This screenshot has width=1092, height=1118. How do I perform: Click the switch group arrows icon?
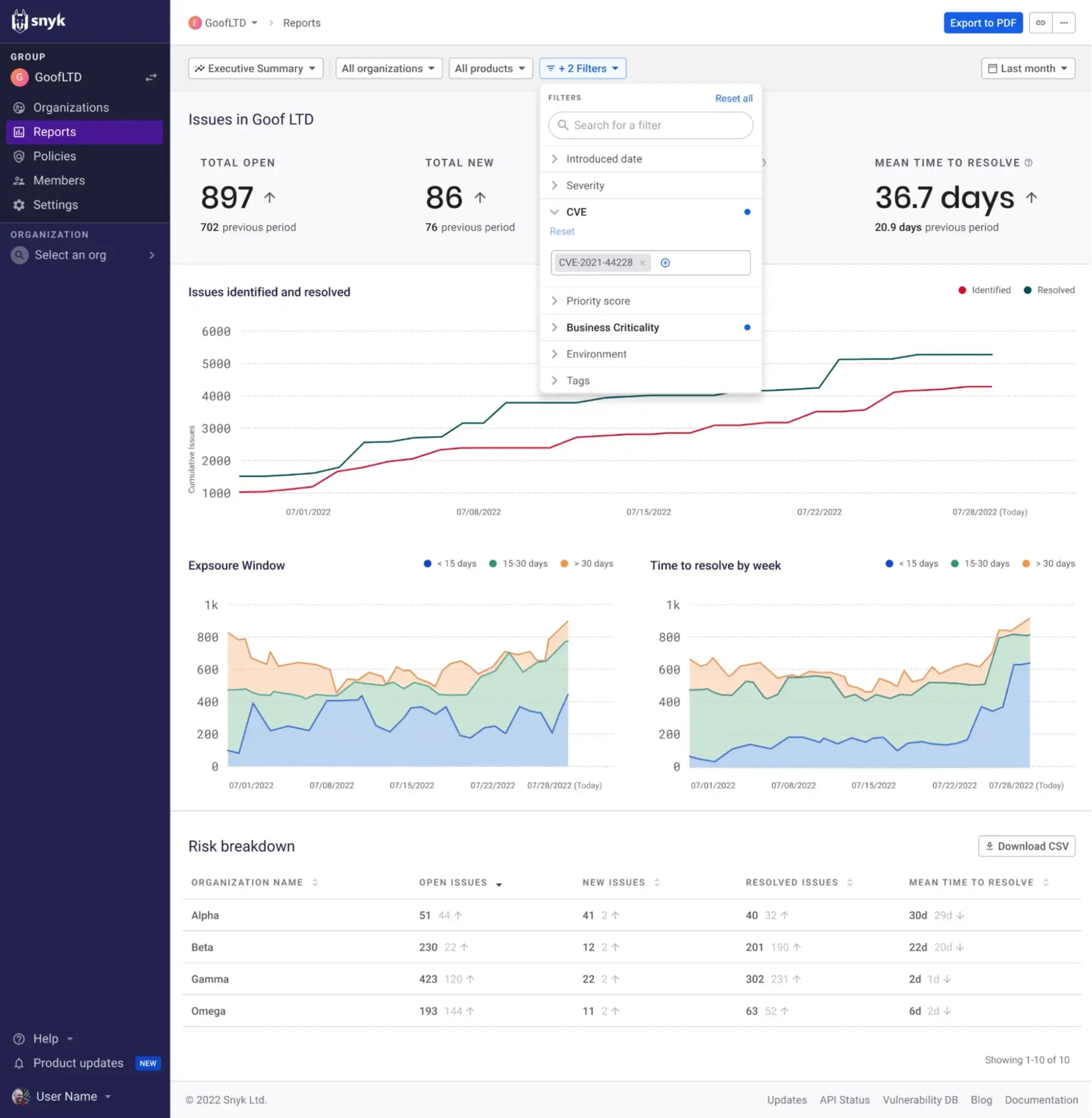click(x=151, y=78)
